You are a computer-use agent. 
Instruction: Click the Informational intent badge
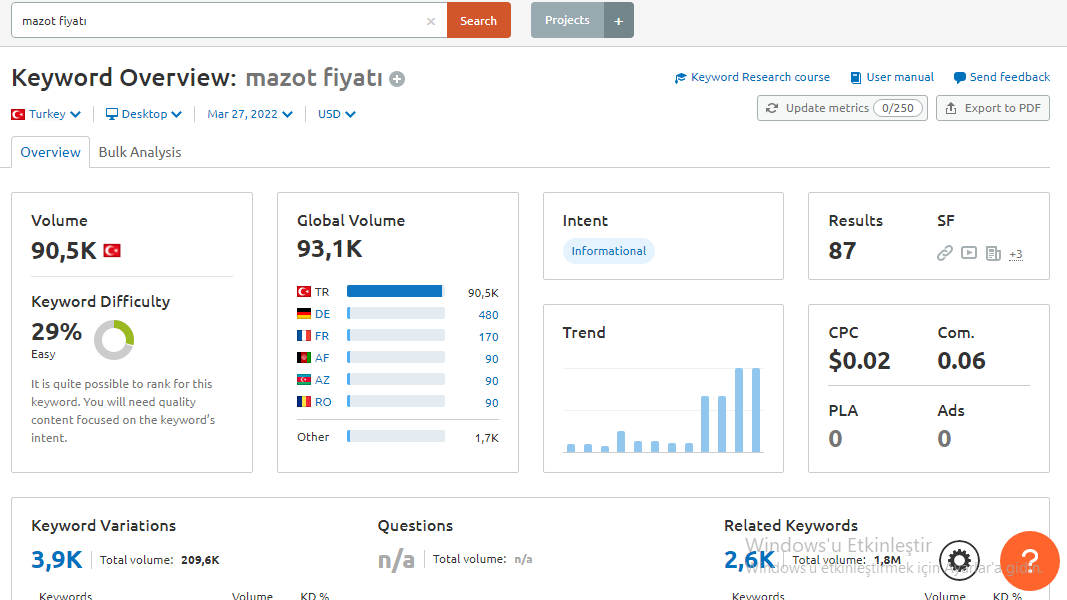coord(608,251)
